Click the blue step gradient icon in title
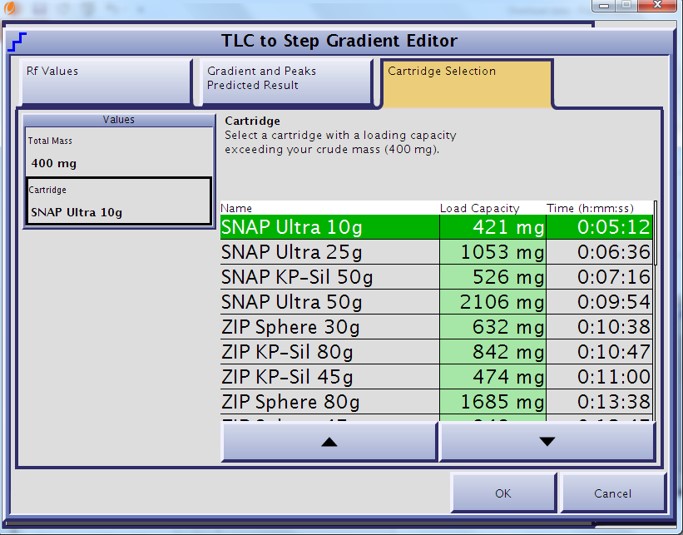The width and height of the screenshot is (683, 535). click(x=17, y=42)
